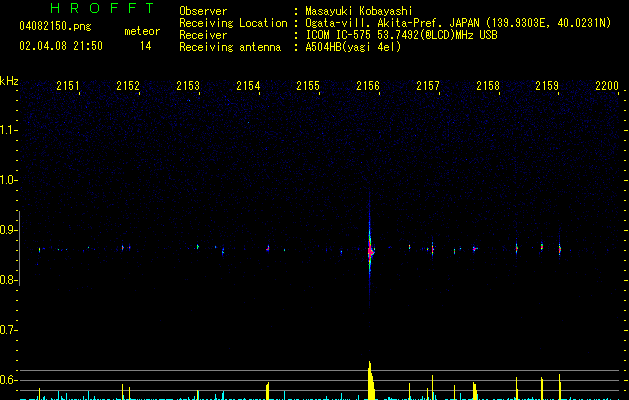The width and height of the screenshot is (629, 400).
Task: Click the 2154 time axis label
Action: pyautogui.click(x=248, y=86)
